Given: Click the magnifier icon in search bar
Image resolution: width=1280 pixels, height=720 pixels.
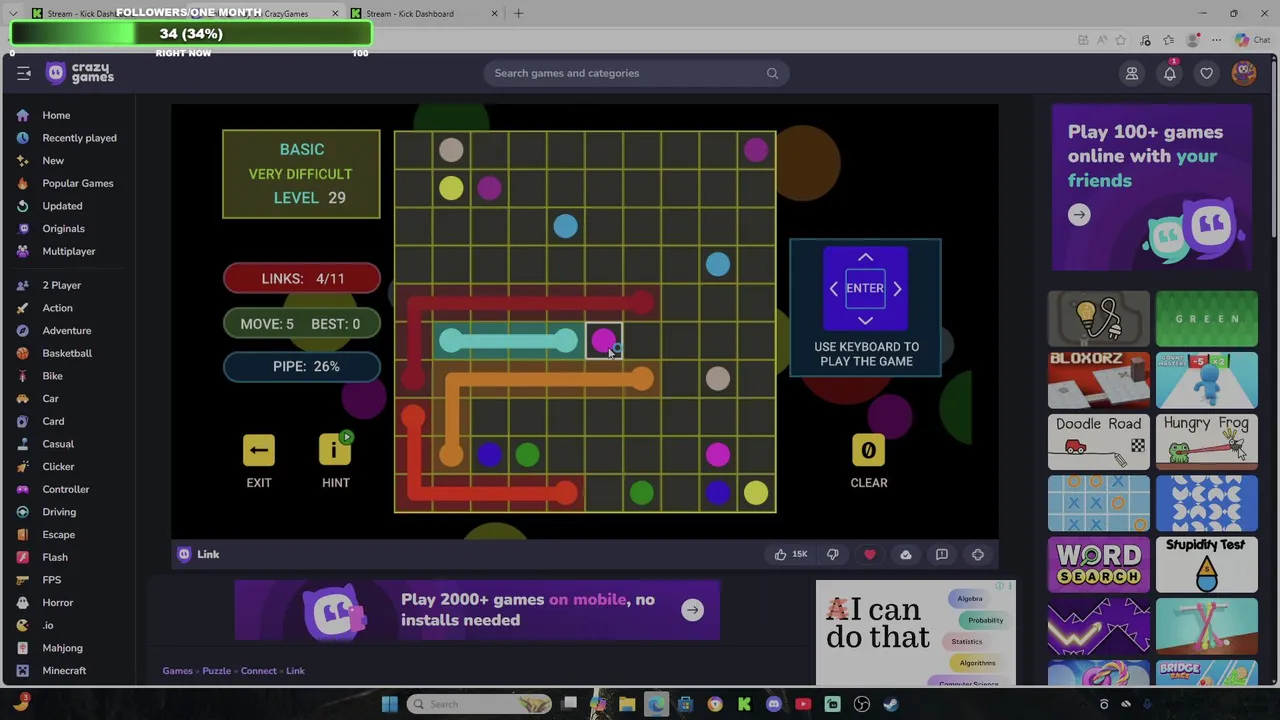Looking at the screenshot, I should [x=772, y=73].
